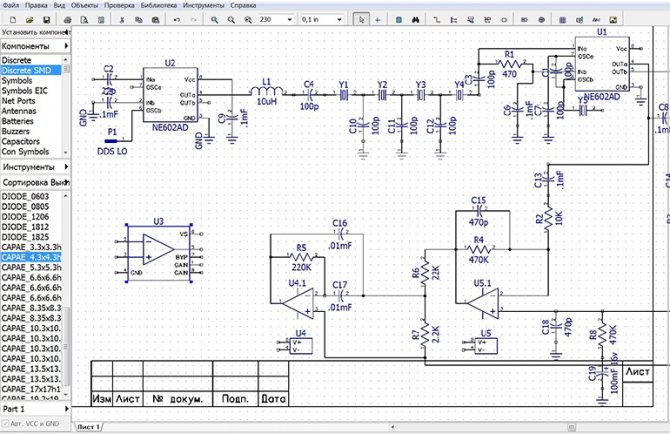Cut selection with the scissors icon
Screen dimensions: 670x434
pyautogui.click(x=122, y=20)
